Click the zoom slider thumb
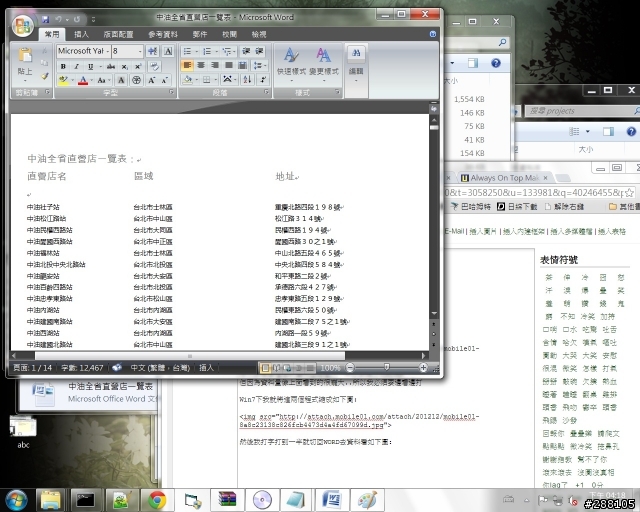Image resolution: width=640 pixels, height=512 pixels. (x=387, y=368)
